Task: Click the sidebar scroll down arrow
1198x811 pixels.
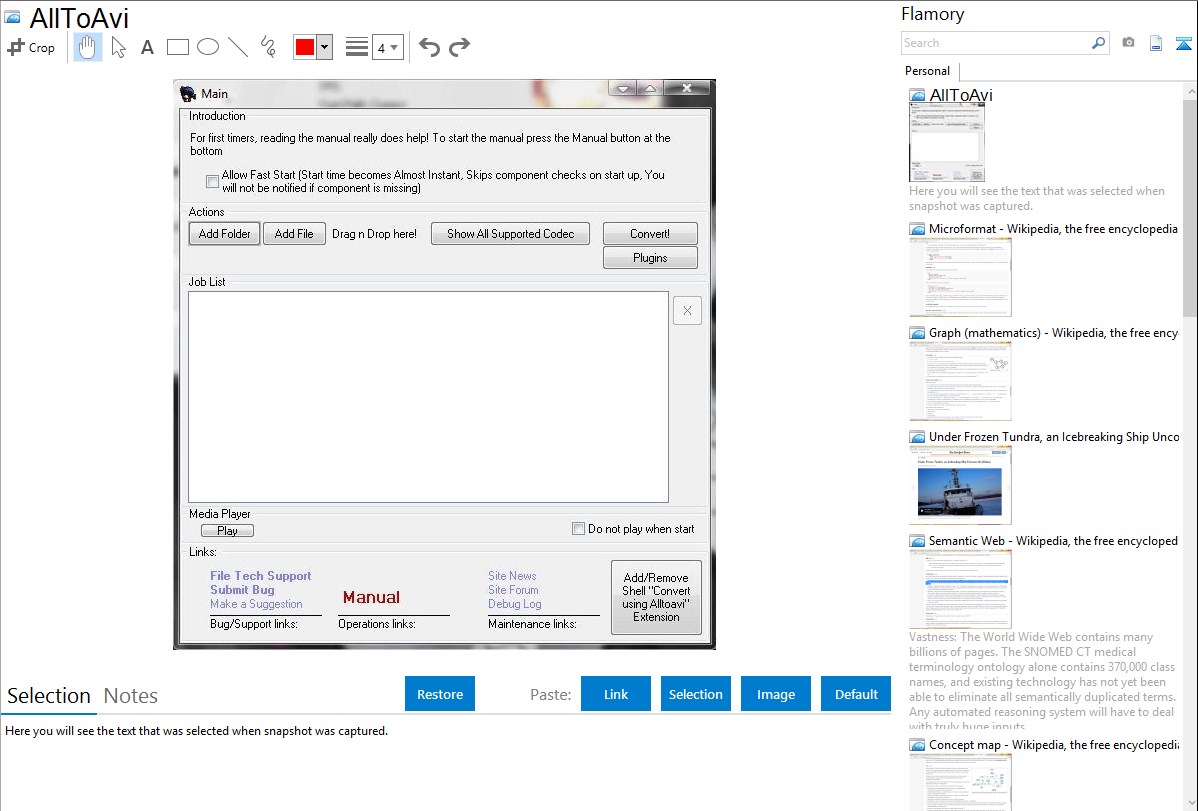Action: (1191, 803)
